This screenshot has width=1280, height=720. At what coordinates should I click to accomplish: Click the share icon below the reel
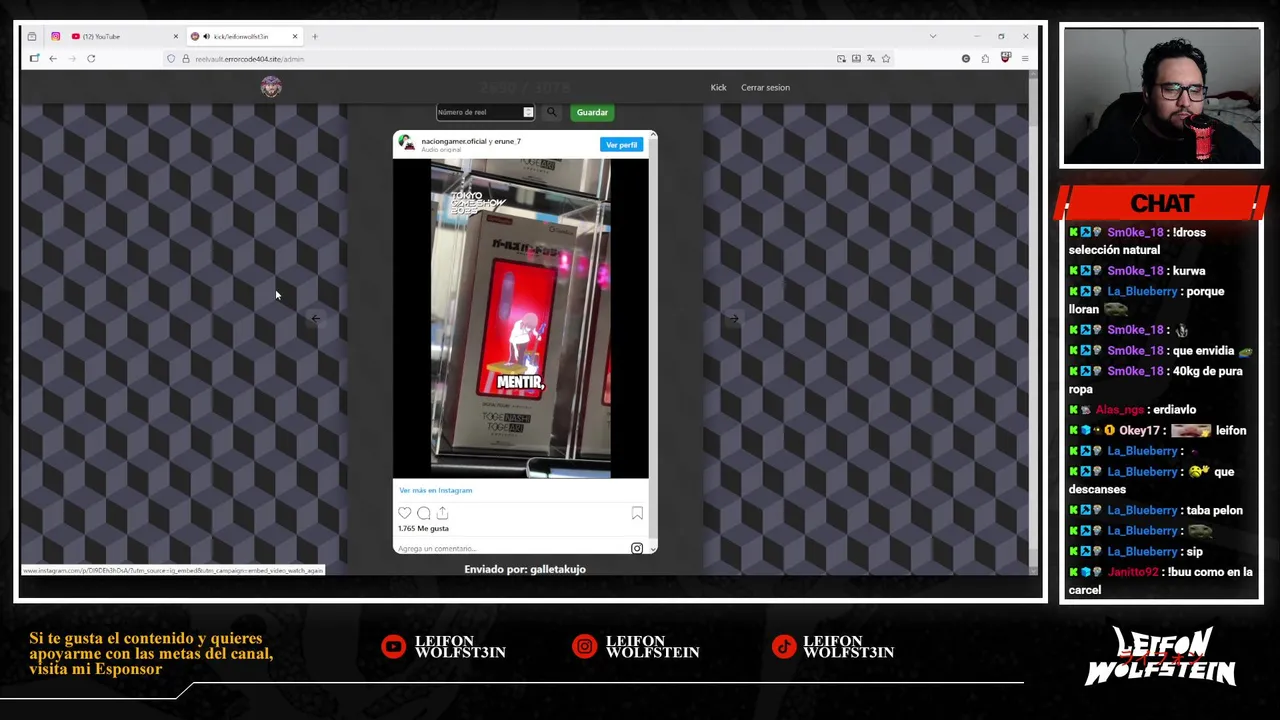(442, 513)
